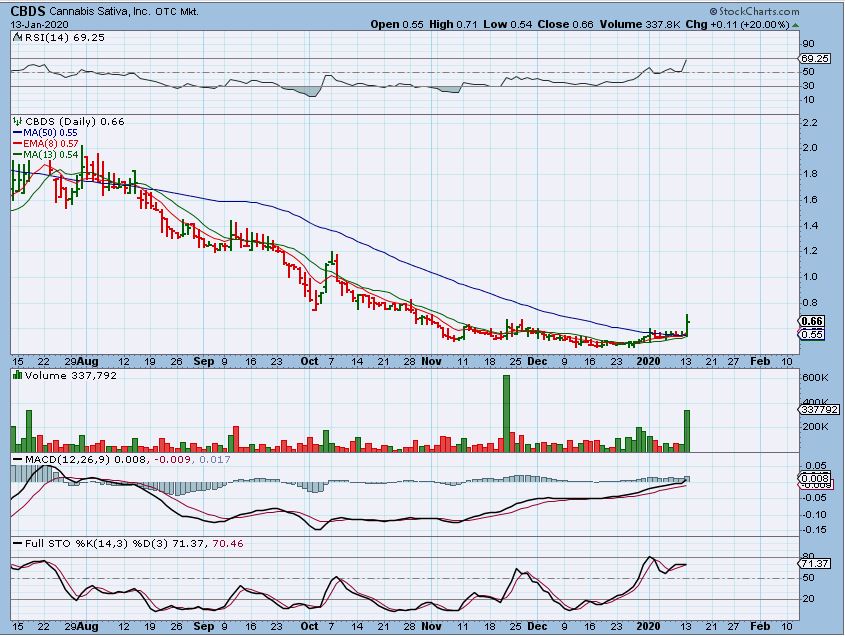Click the CBDS (Daily) bar-chart legend icon
The width and height of the screenshot is (845, 637).
pos(18,122)
